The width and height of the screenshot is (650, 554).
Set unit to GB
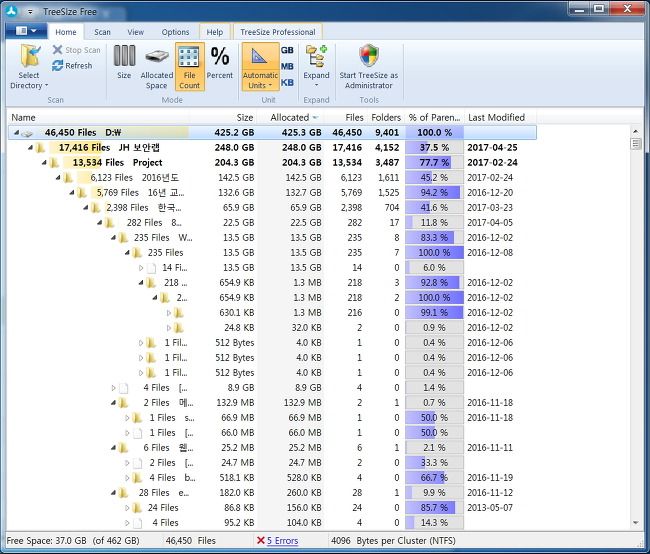(x=287, y=50)
